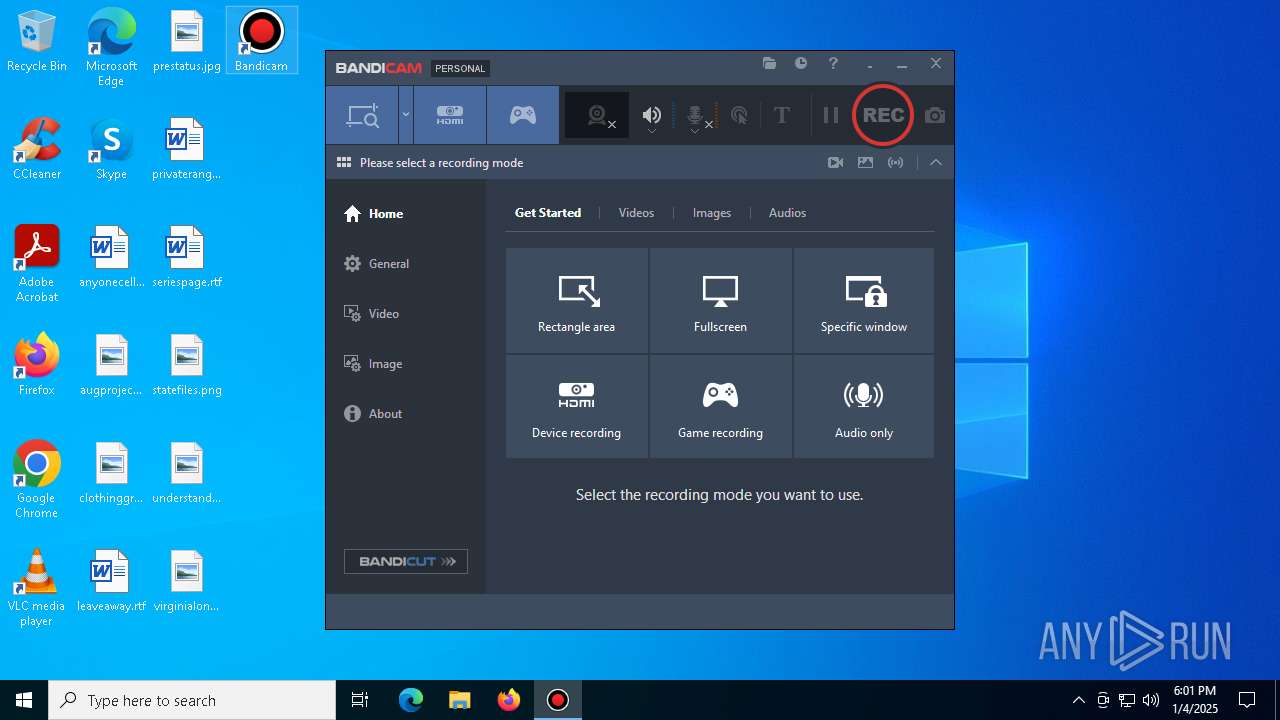Select screen rectangle recording mode icon
1280x720 pixels.
(362, 115)
